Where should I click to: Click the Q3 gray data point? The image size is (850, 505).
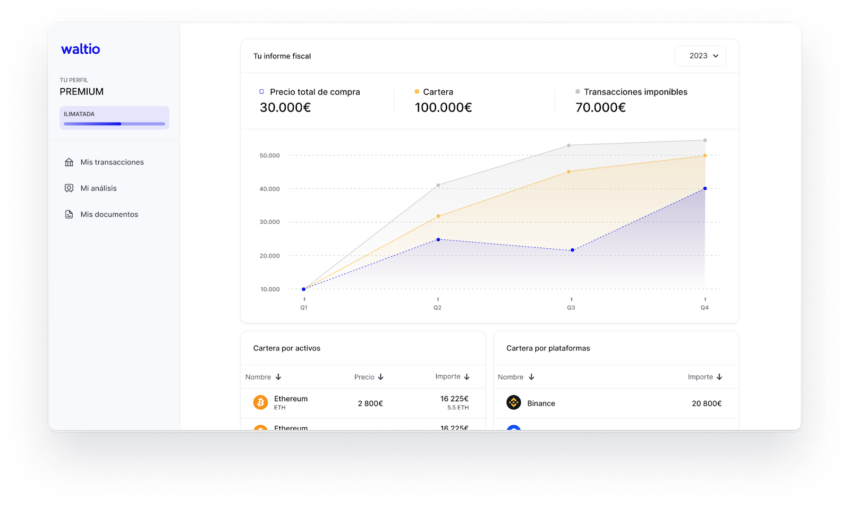(x=569, y=145)
